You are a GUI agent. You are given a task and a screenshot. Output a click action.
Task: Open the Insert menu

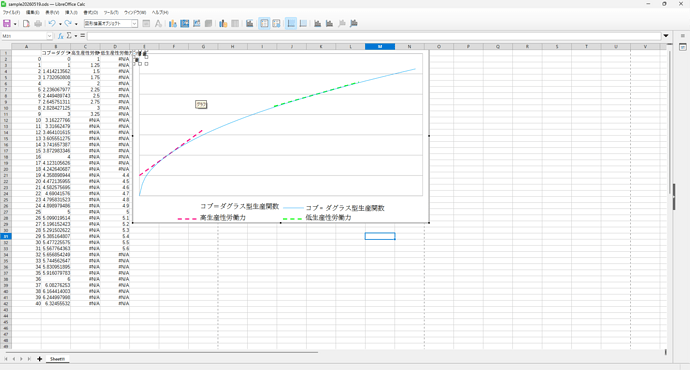click(71, 13)
